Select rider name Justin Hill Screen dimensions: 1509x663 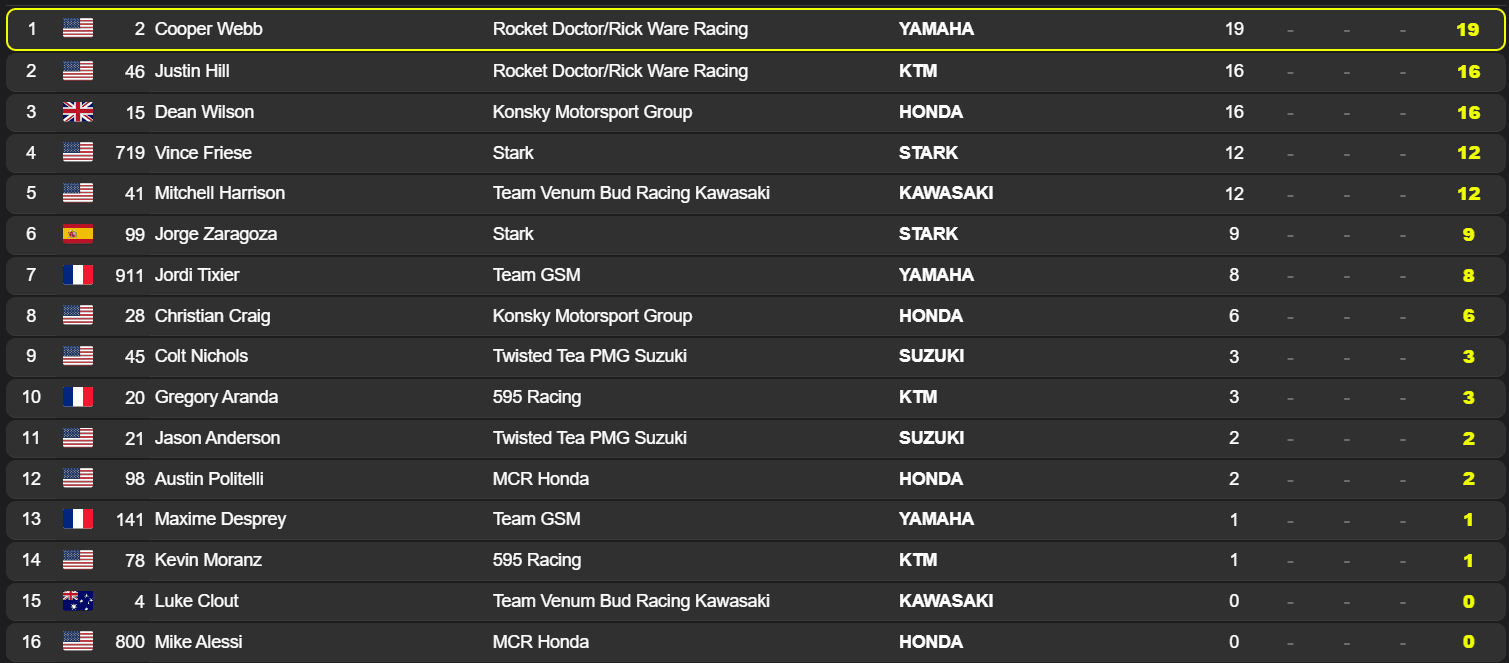(192, 71)
